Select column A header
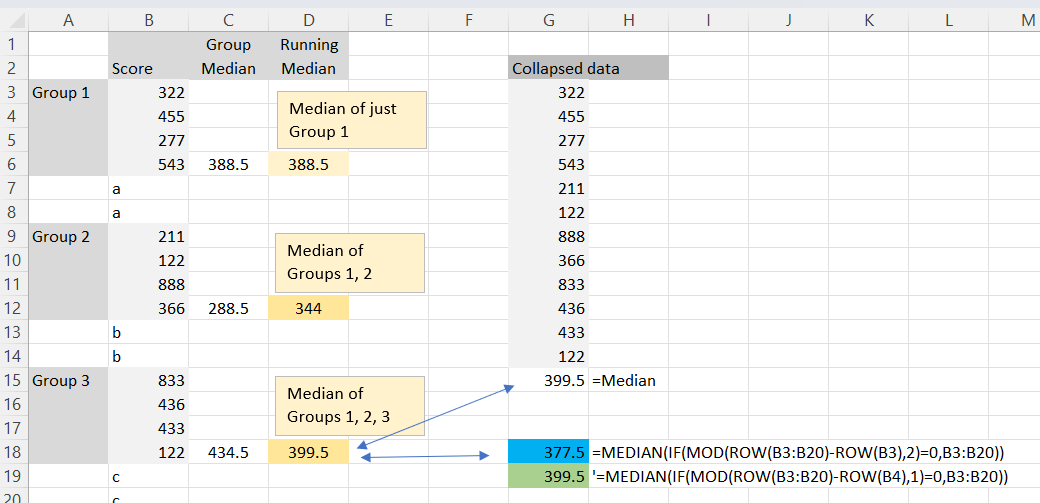This screenshot has height=503, width=1040. pos(68,21)
